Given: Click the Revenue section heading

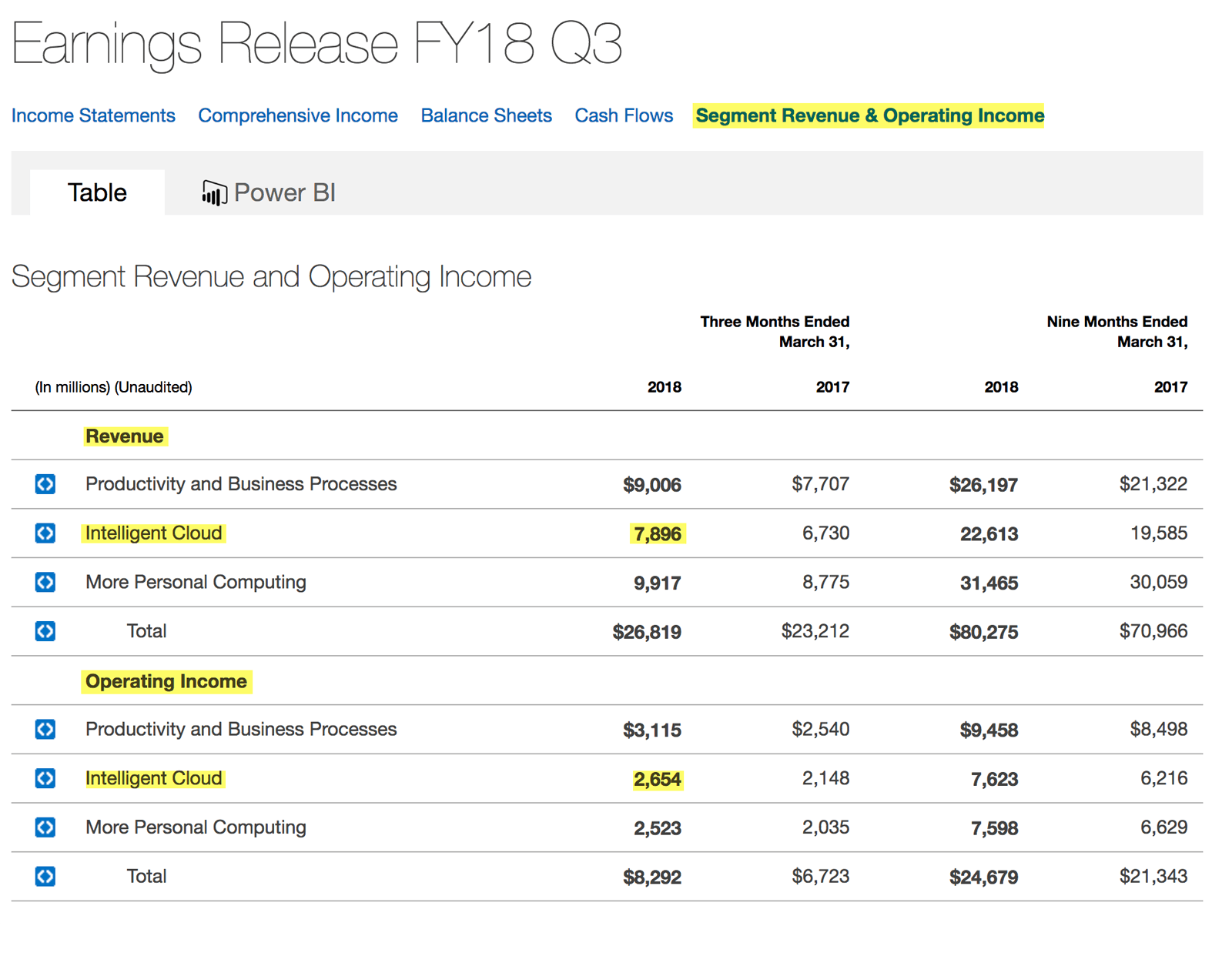Looking at the screenshot, I should (x=125, y=436).
